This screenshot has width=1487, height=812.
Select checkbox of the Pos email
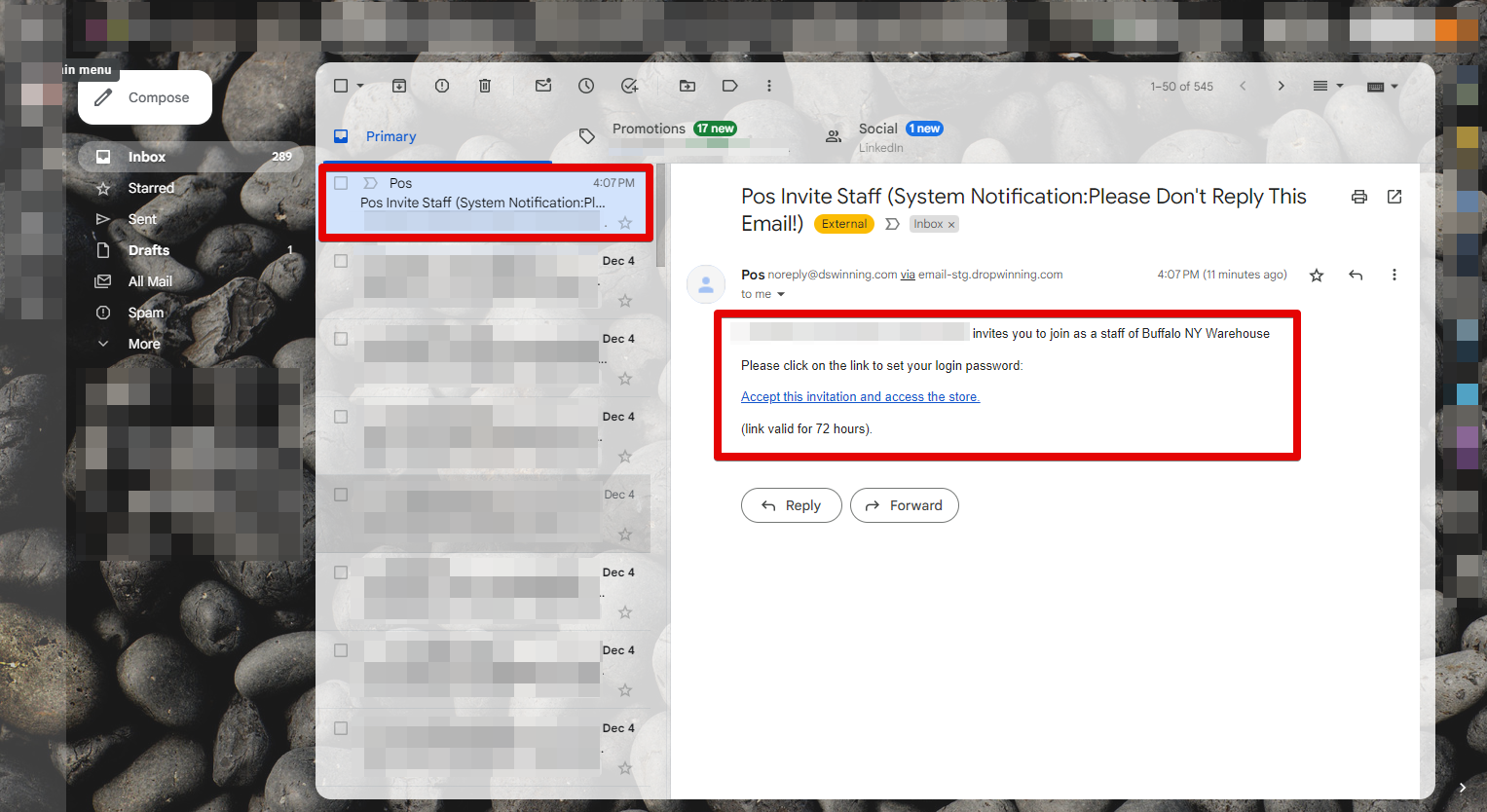pyautogui.click(x=341, y=183)
